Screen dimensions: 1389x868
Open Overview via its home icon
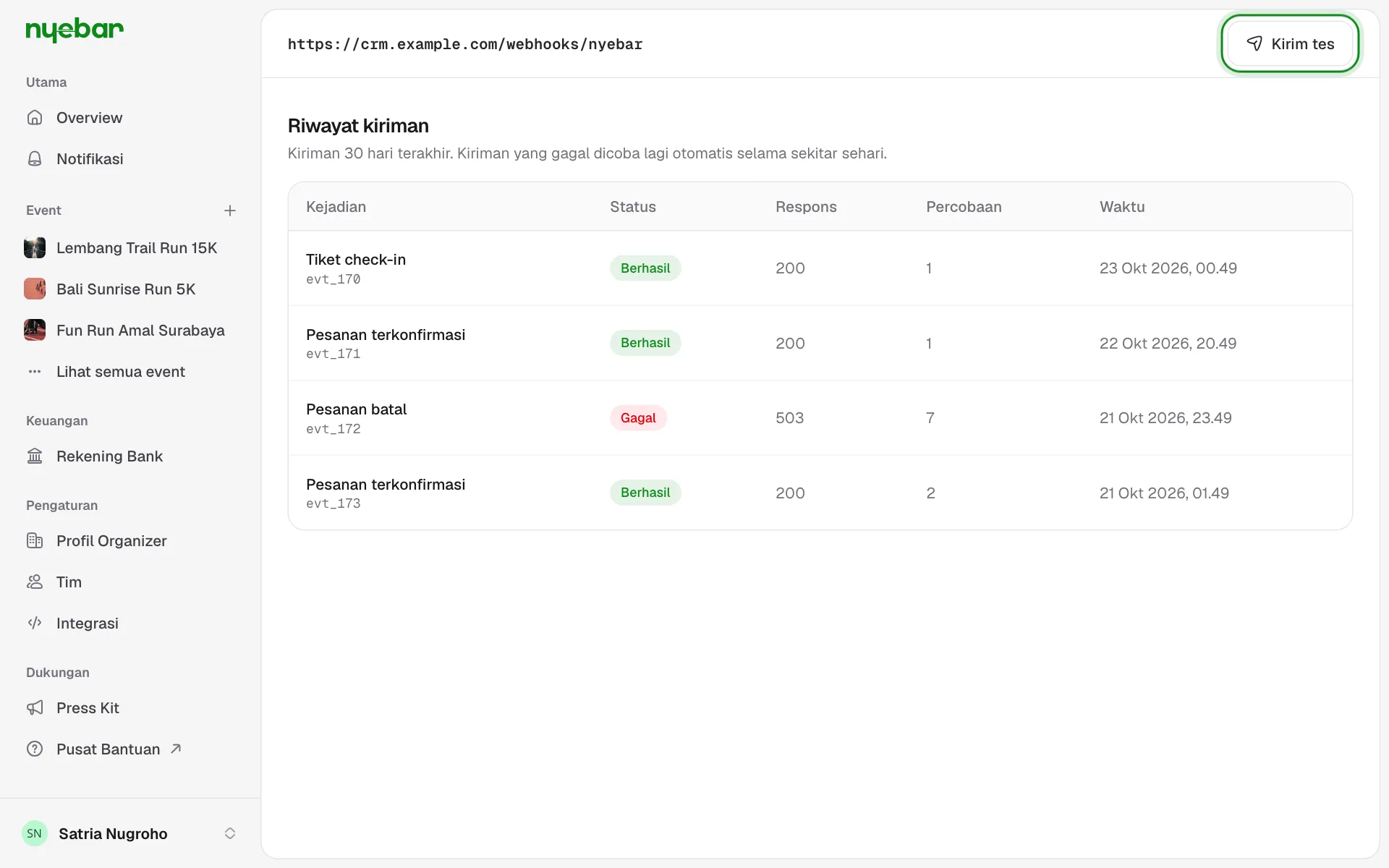(35, 117)
